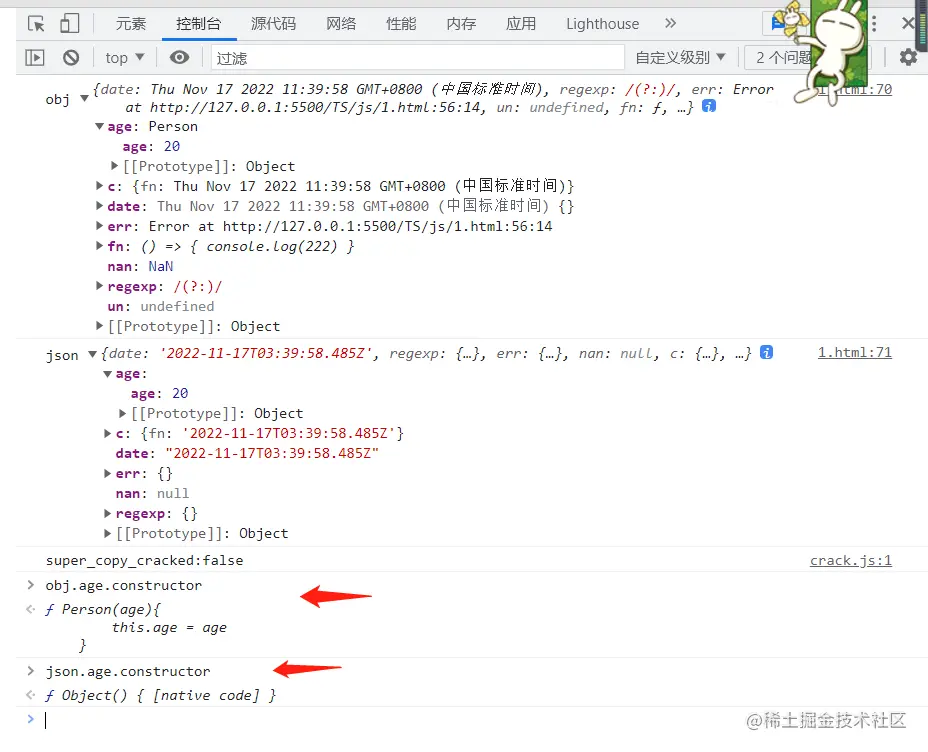
Task: Switch to the Lighthouse tab
Action: (602, 23)
